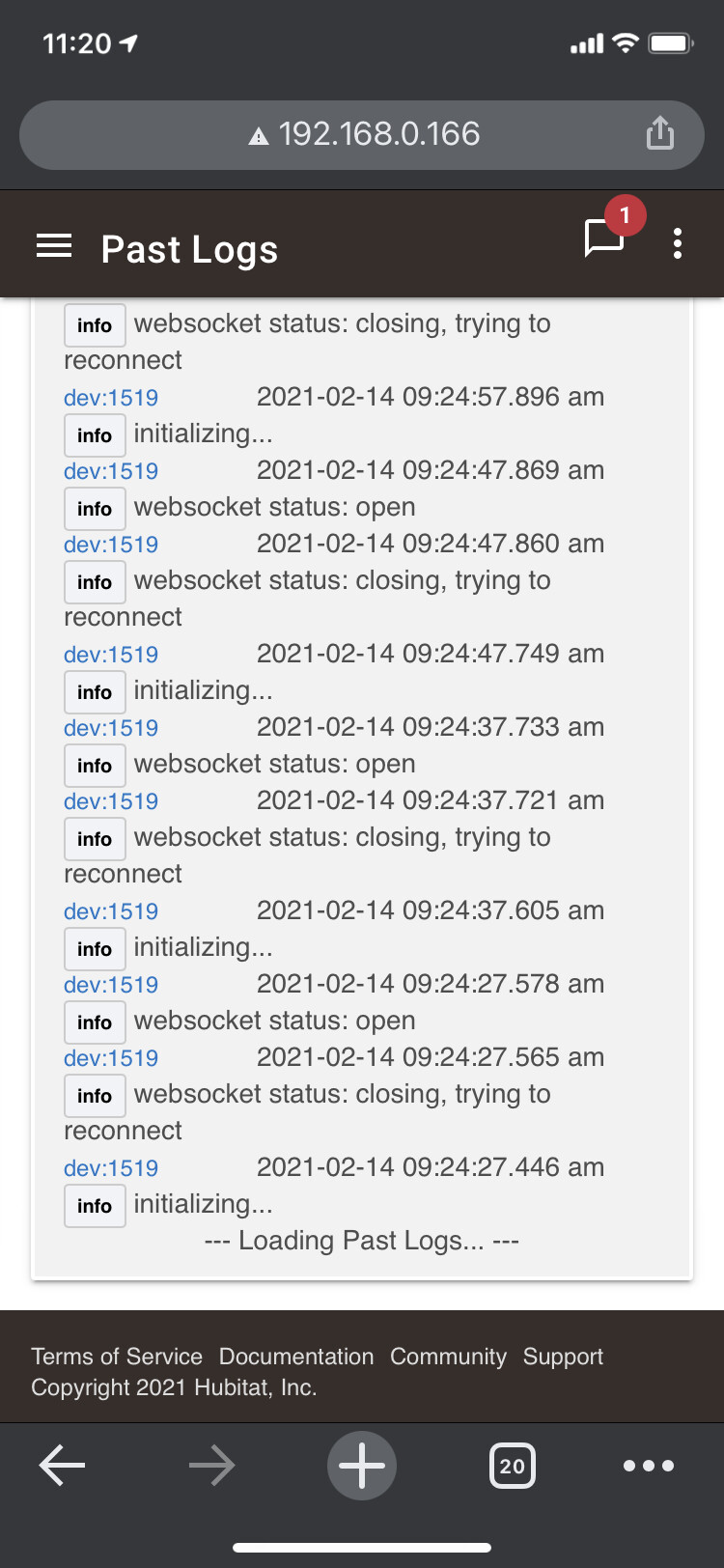Open the three-dot vertical options menu
Viewport: 724px width, 1568px height.
click(678, 243)
